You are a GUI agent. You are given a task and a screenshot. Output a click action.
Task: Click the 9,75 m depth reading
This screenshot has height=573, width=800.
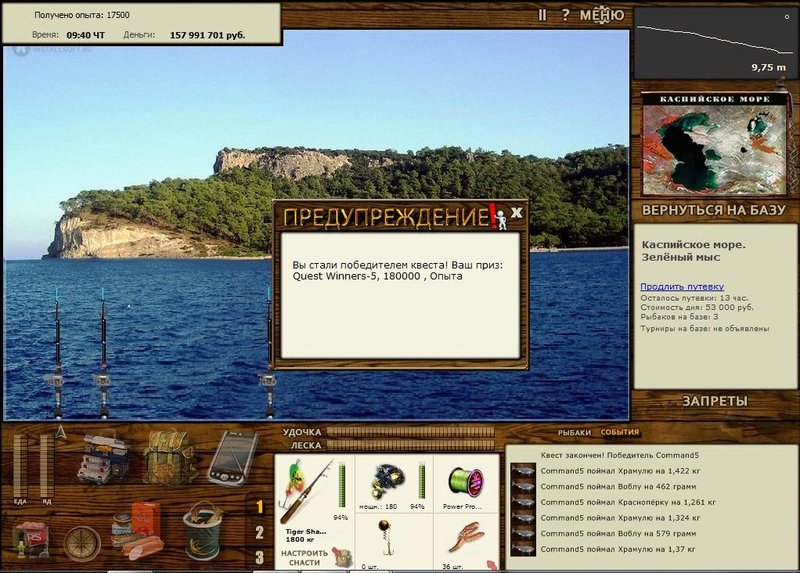[x=769, y=67]
